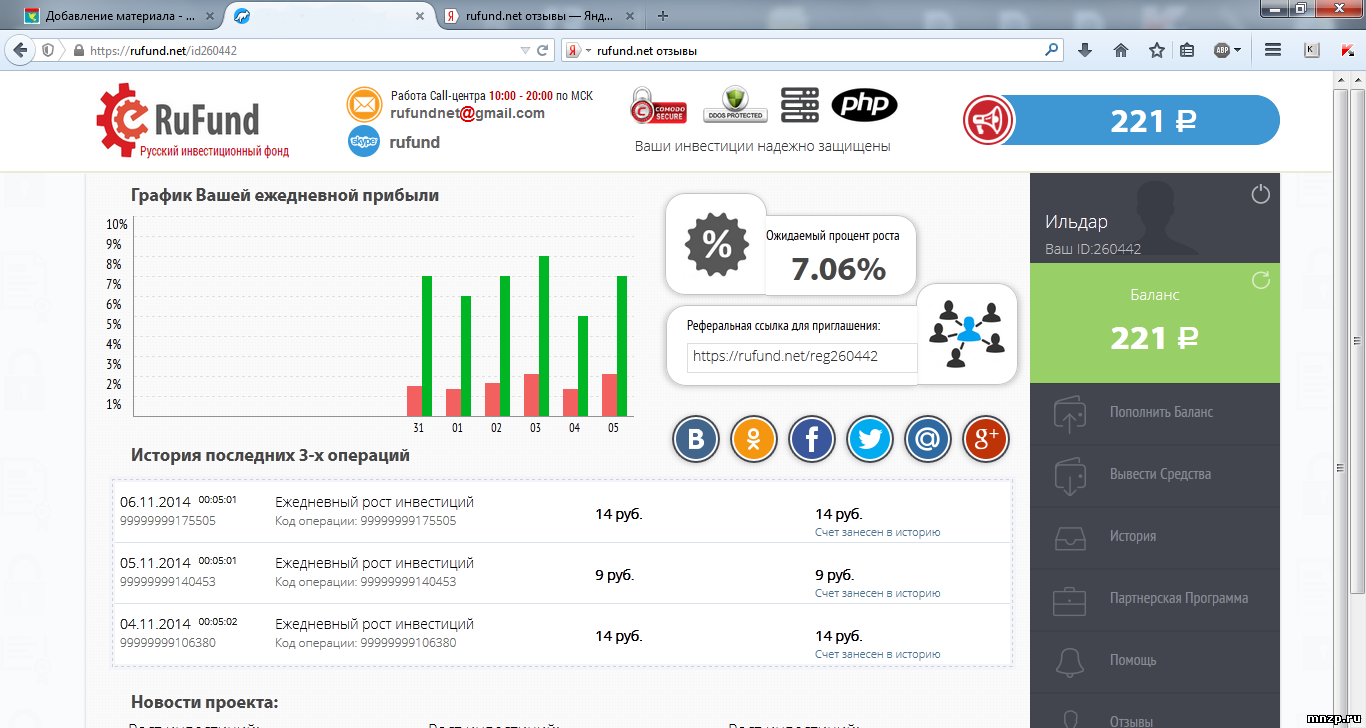Click the Adblock Plus ABP icon
Screen dimensions: 1366x728
[1222, 50]
